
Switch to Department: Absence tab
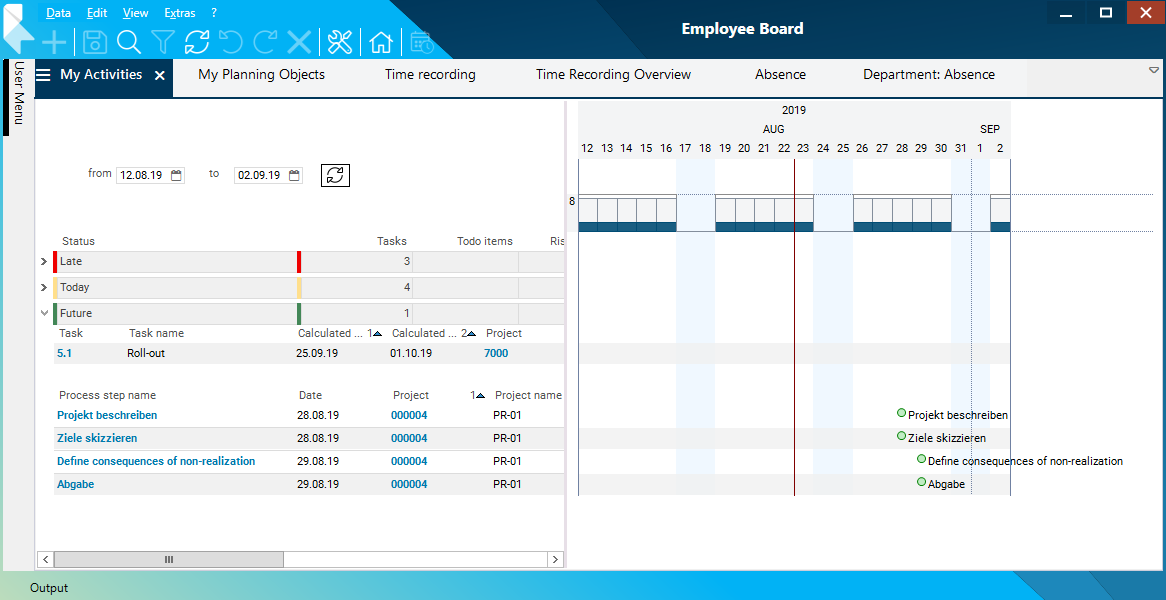[929, 75]
